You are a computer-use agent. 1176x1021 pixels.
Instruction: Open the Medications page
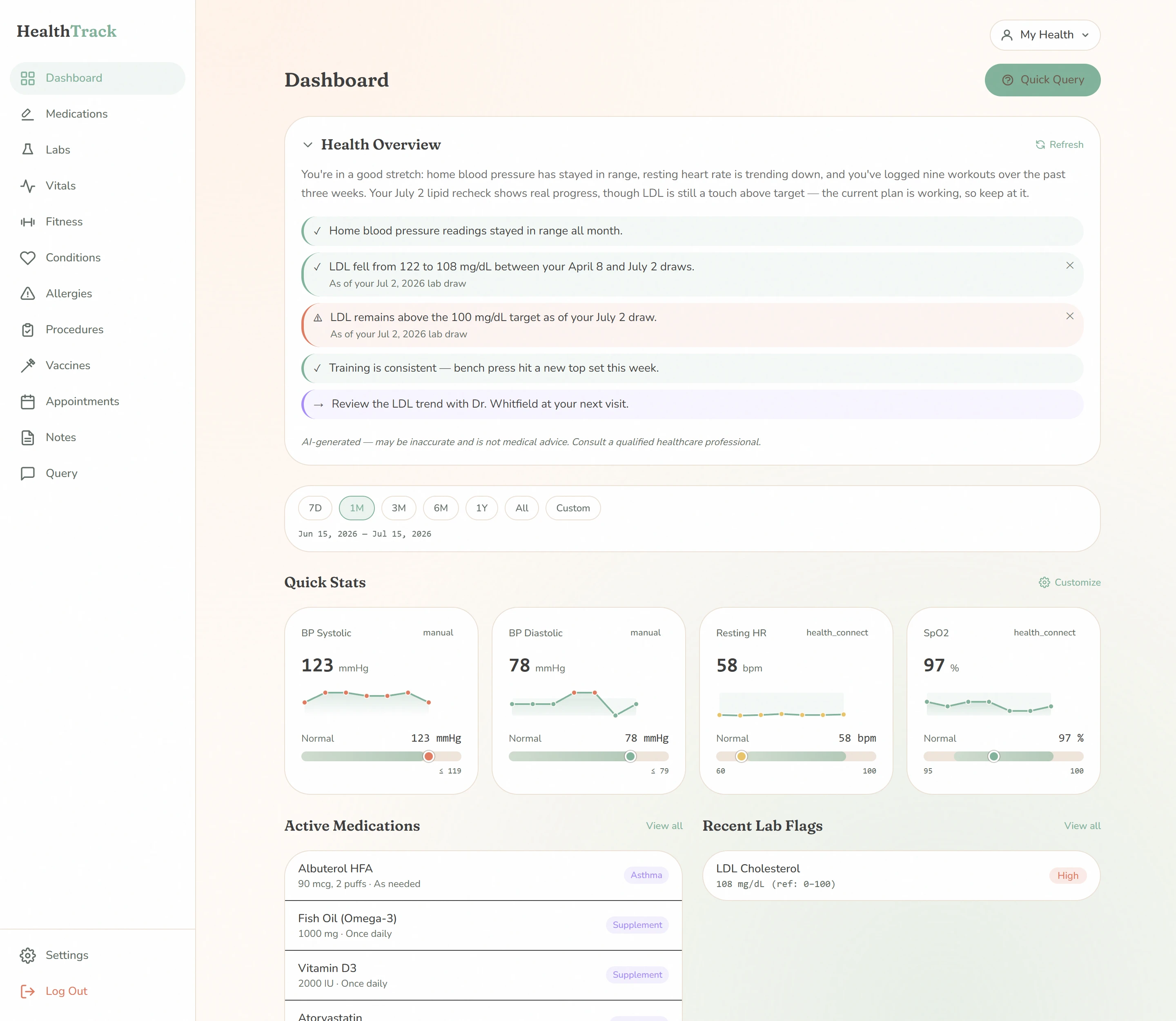click(x=98, y=114)
